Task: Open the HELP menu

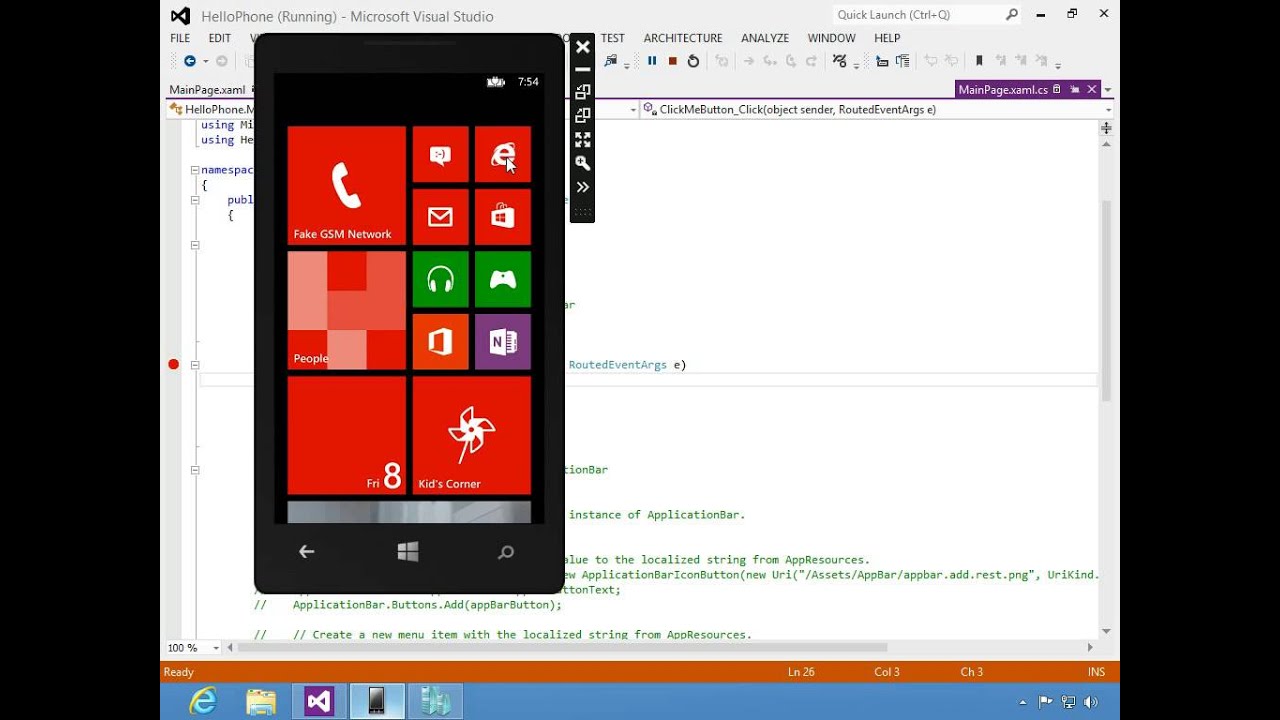Action: coord(887,38)
